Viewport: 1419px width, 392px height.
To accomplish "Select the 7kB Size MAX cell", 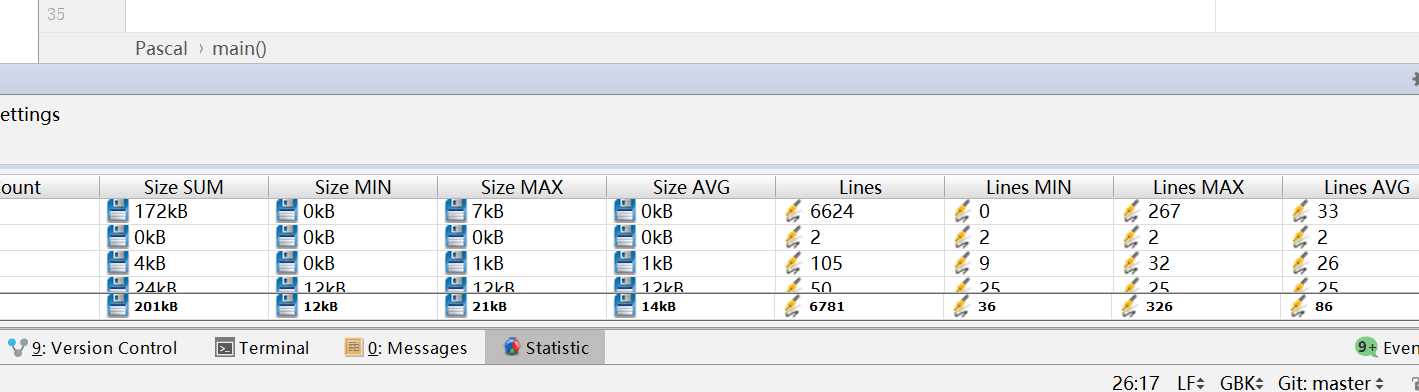I will click(x=522, y=211).
